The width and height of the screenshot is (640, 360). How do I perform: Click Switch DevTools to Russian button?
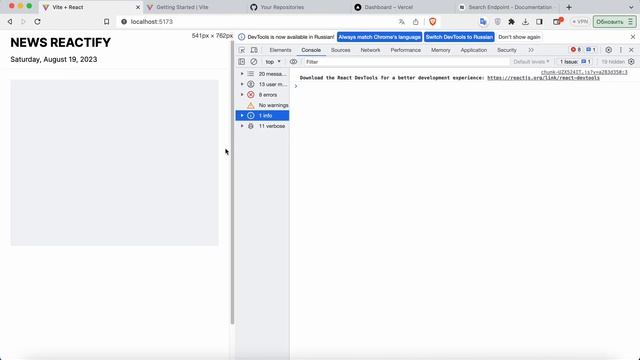click(x=459, y=37)
